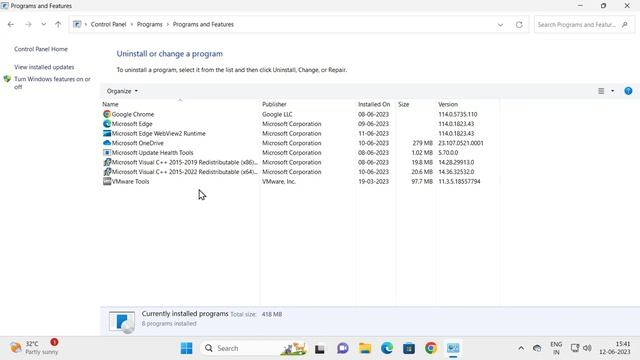Image resolution: width=640 pixels, height=360 pixels.
Task: Select Microsoft Edge WebView2 Runtime icon
Action: click(107, 133)
